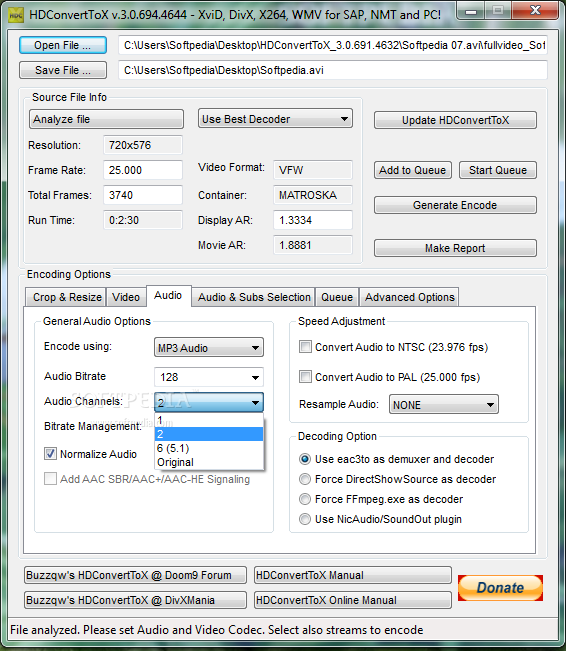Image resolution: width=566 pixels, height=651 pixels.
Task: Open the Audio Bitrate 128 dropdown
Action: [209, 377]
